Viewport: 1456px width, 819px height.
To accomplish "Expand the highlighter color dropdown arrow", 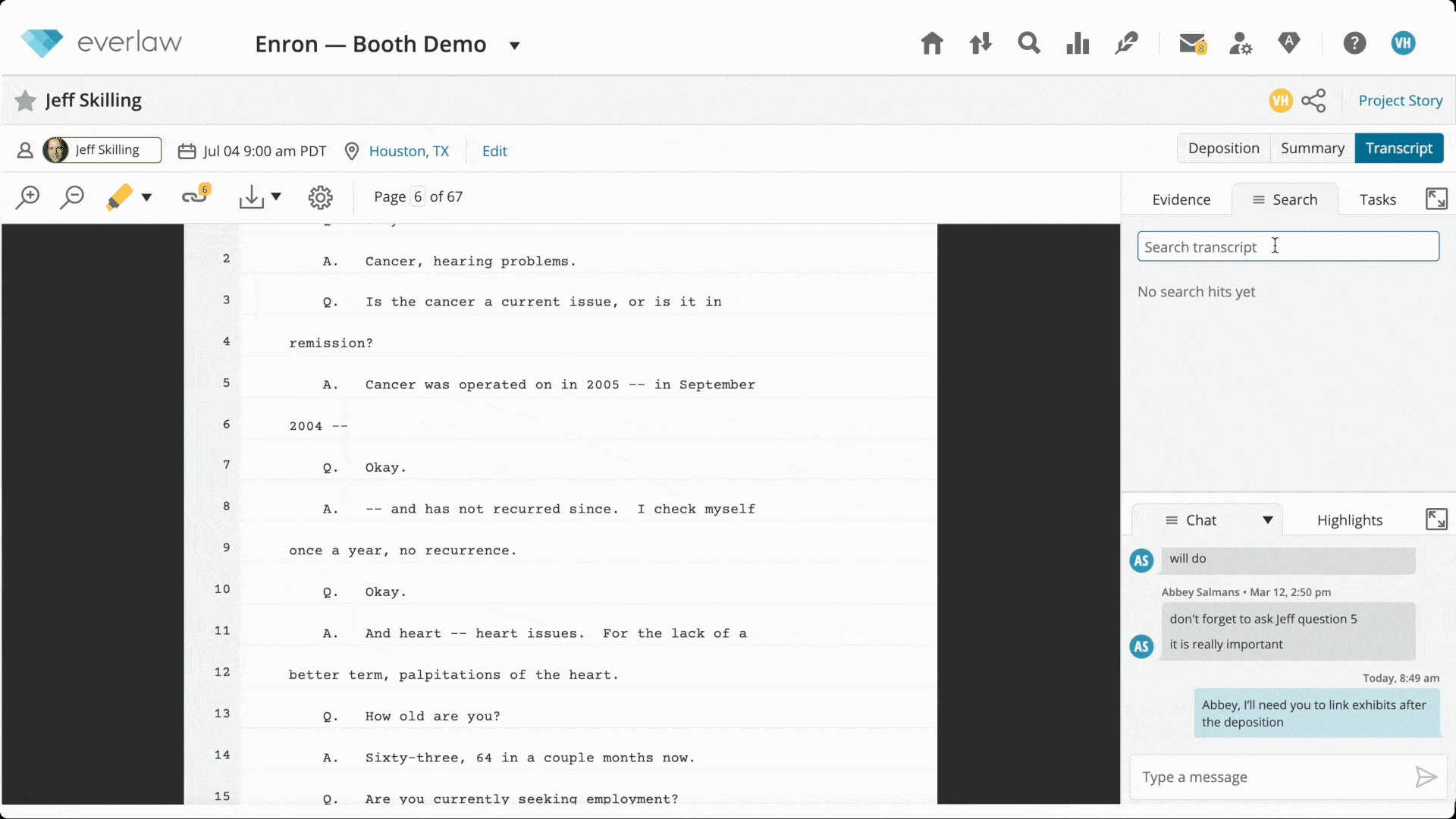I will (147, 197).
